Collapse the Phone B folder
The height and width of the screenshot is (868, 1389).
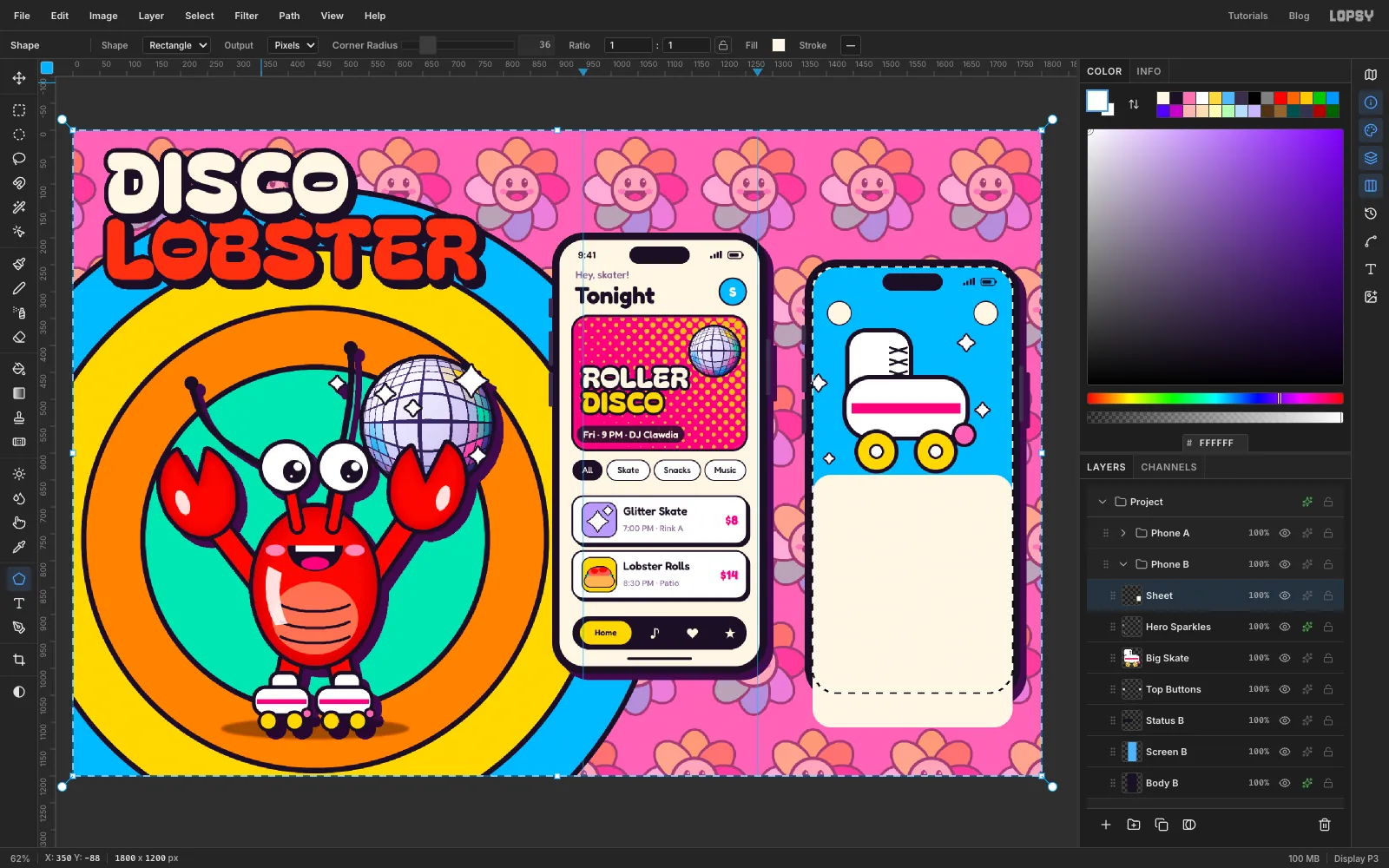[1123, 564]
